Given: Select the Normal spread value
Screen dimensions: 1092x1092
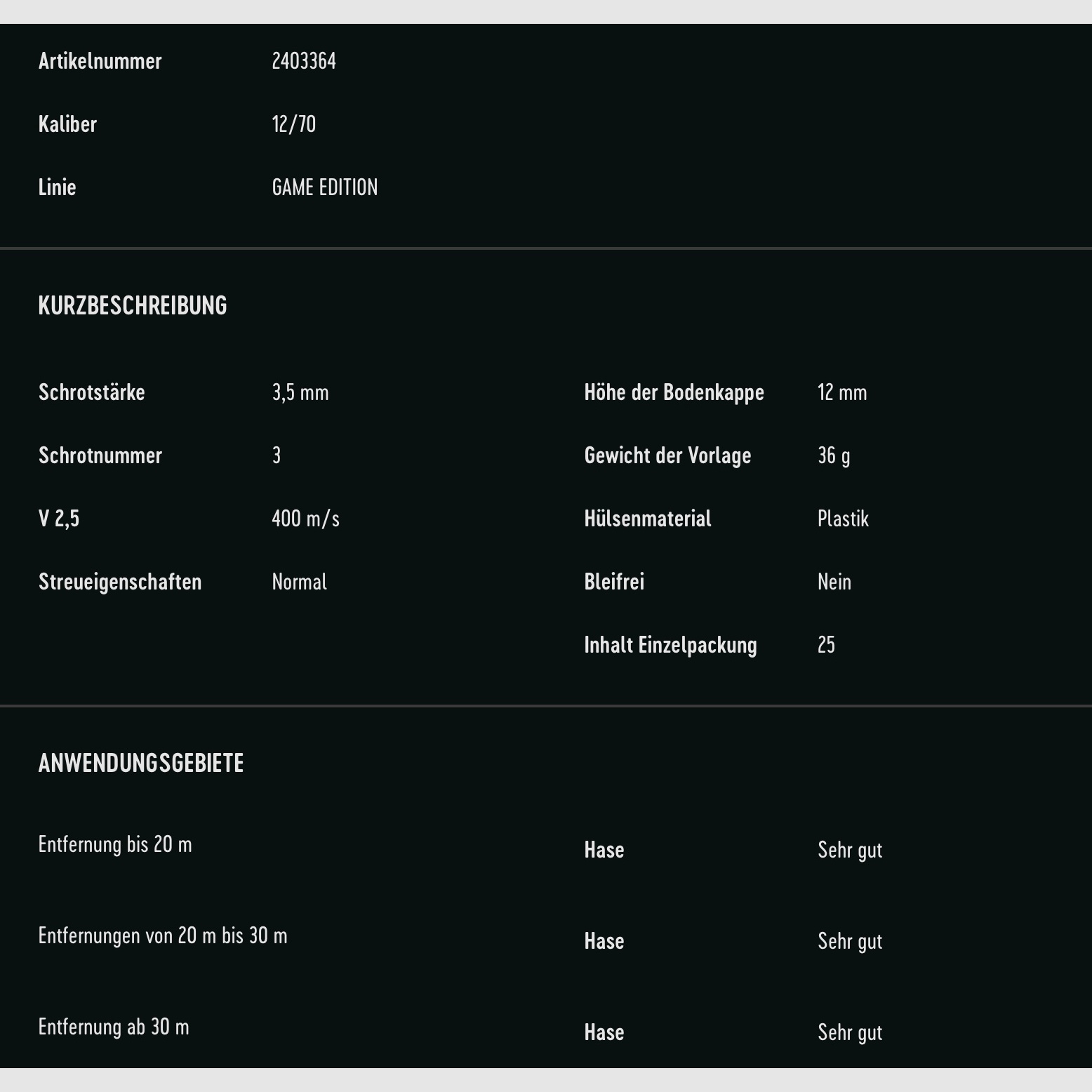Looking at the screenshot, I should (299, 582).
